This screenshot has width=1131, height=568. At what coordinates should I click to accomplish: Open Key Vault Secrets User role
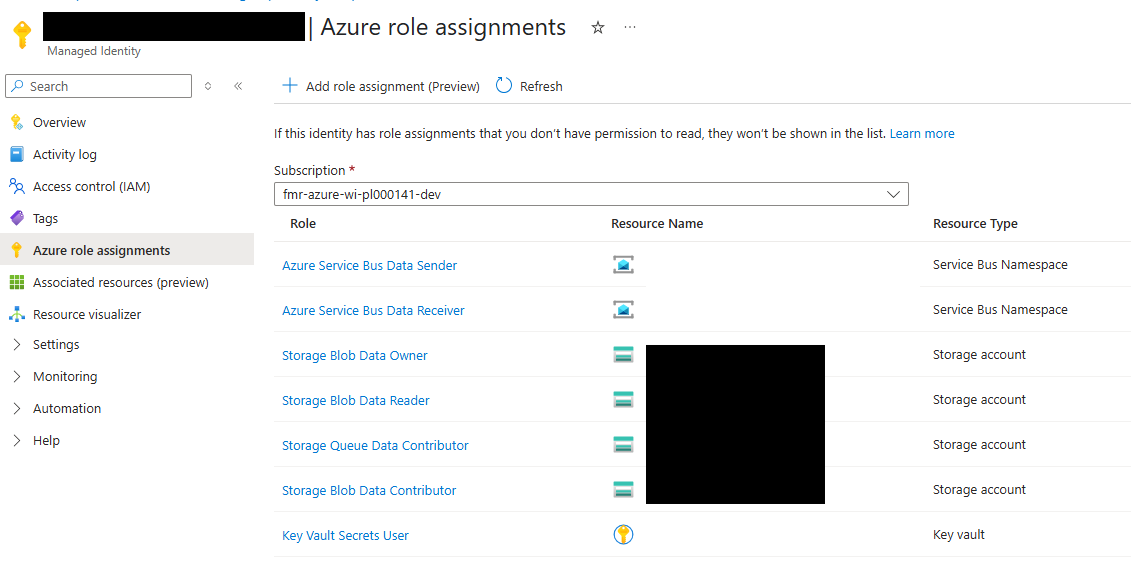tap(345, 535)
